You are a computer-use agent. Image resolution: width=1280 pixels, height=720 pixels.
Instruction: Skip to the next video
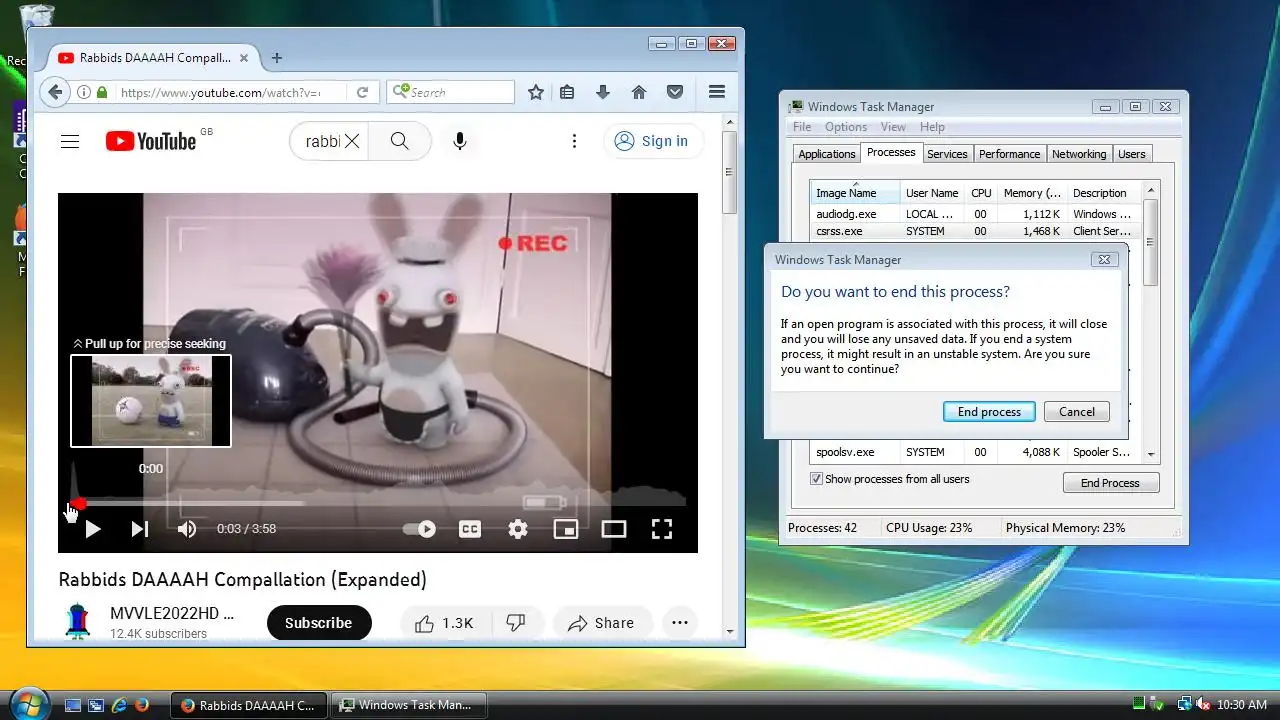[x=140, y=529]
